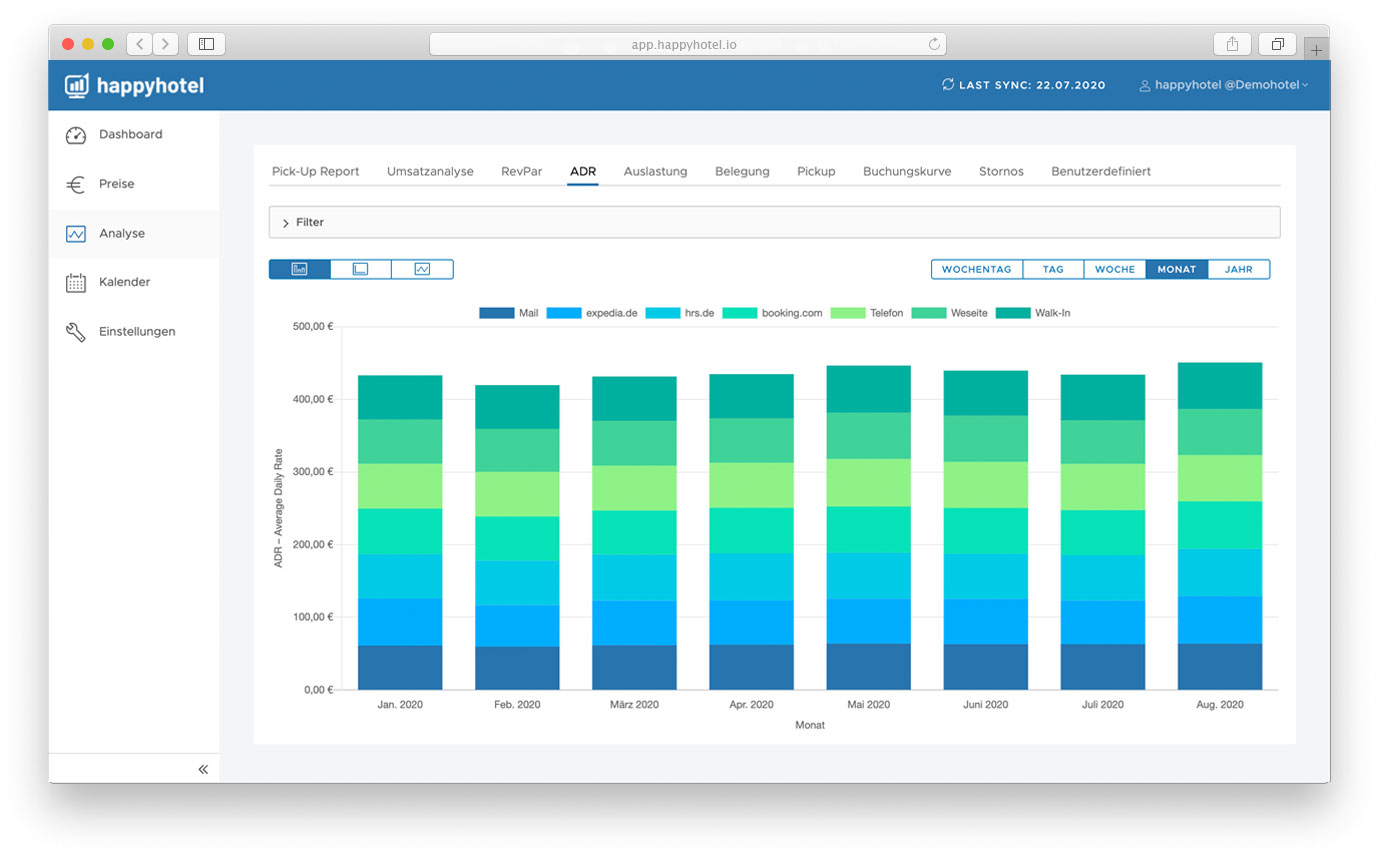1378x856 pixels.
Task: Toggle the booking.com series in legend
Action: click(x=772, y=313)
